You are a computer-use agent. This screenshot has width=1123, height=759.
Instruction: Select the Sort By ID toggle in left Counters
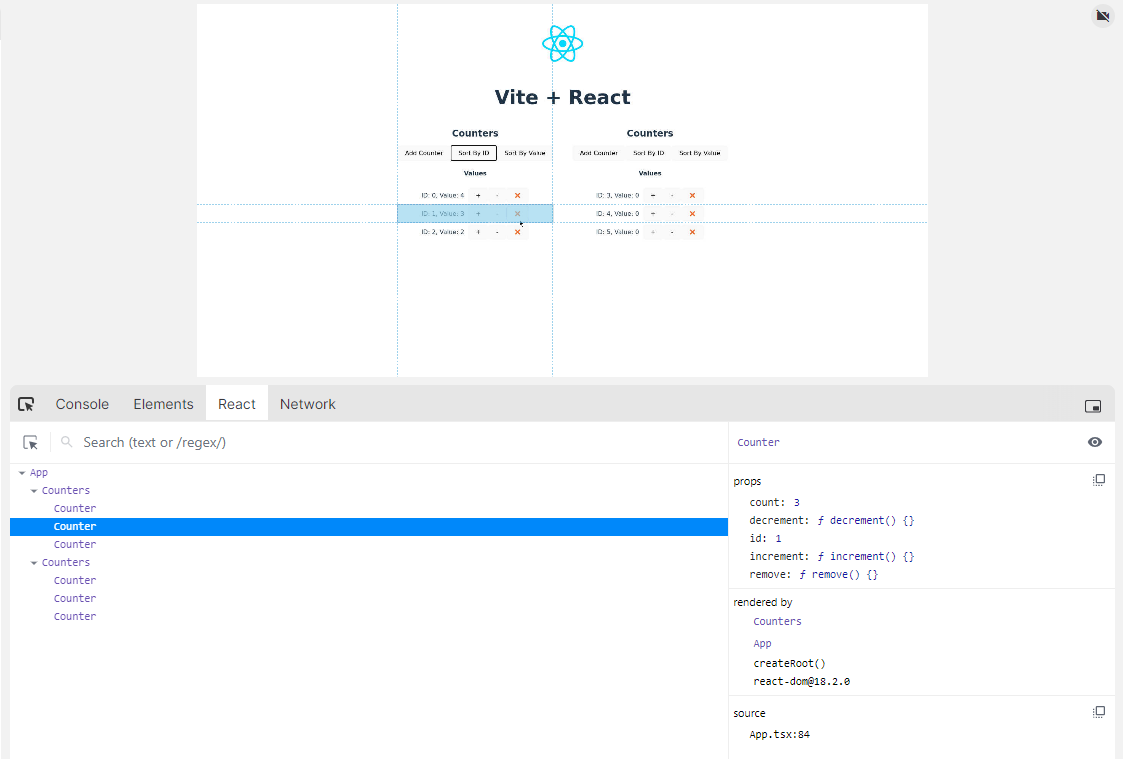(x=472, y=152)
